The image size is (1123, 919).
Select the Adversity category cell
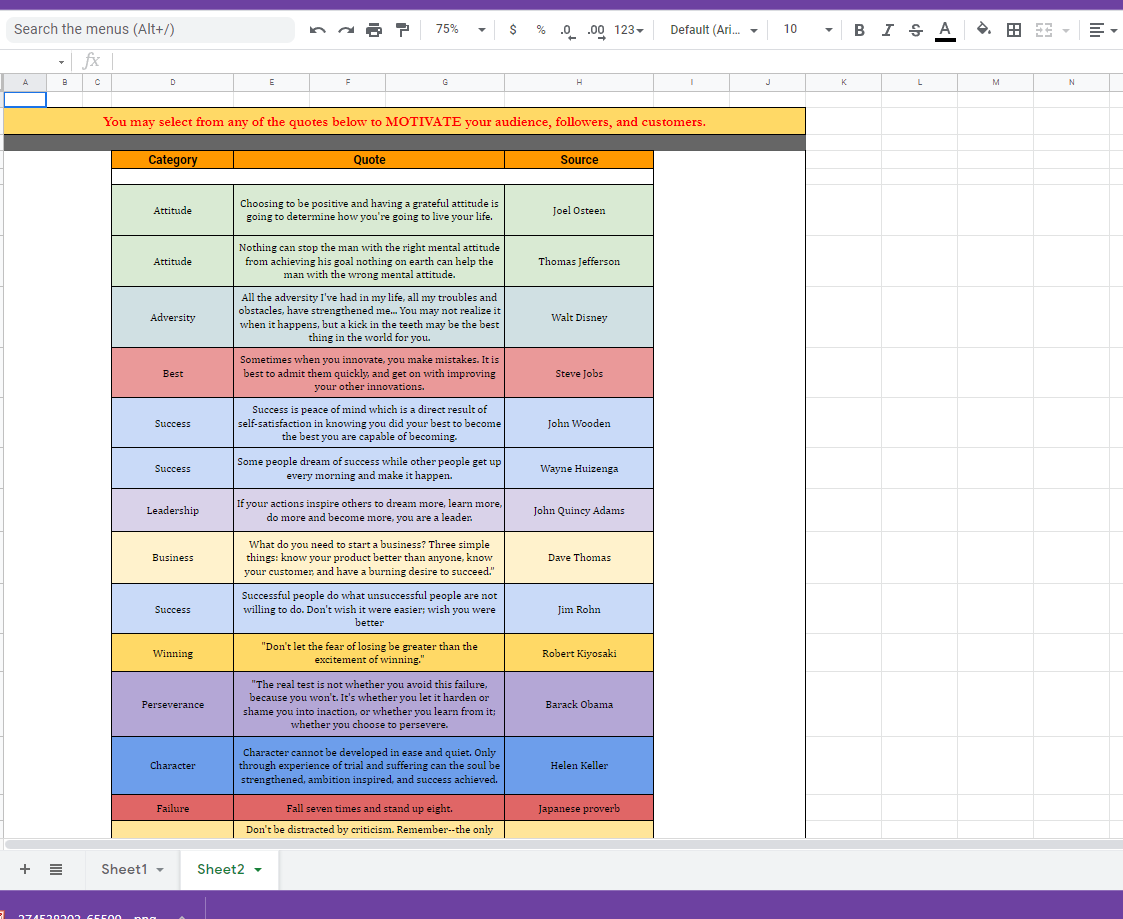point(173,317)
